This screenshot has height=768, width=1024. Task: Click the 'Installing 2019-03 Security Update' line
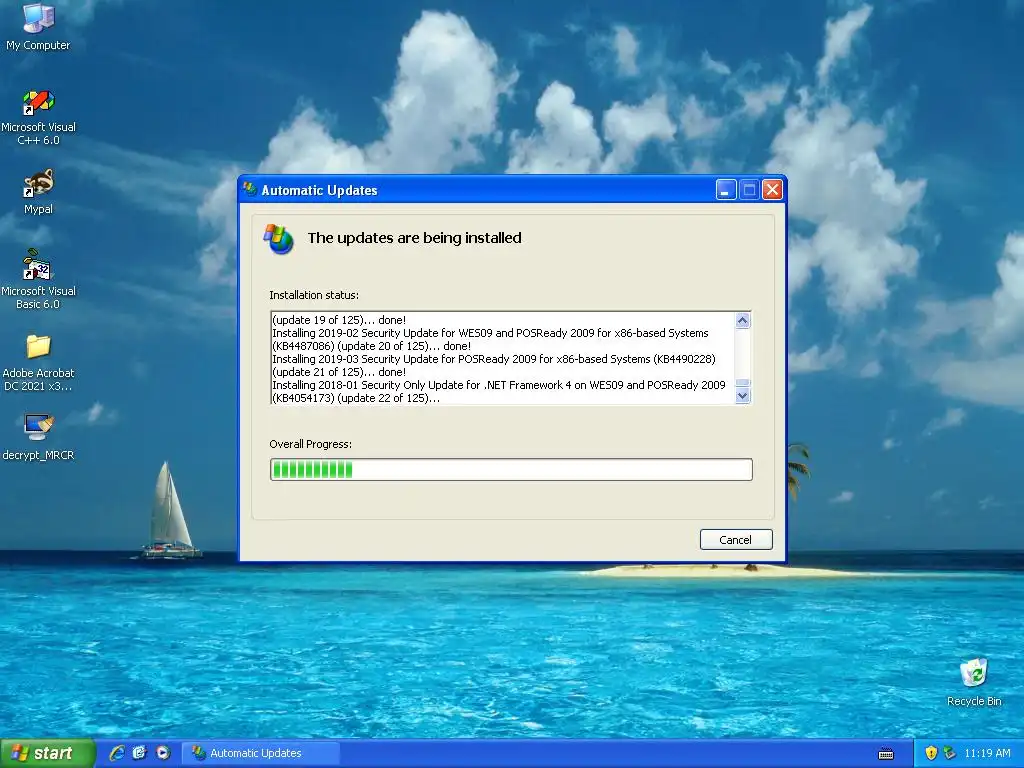point(494,359)
